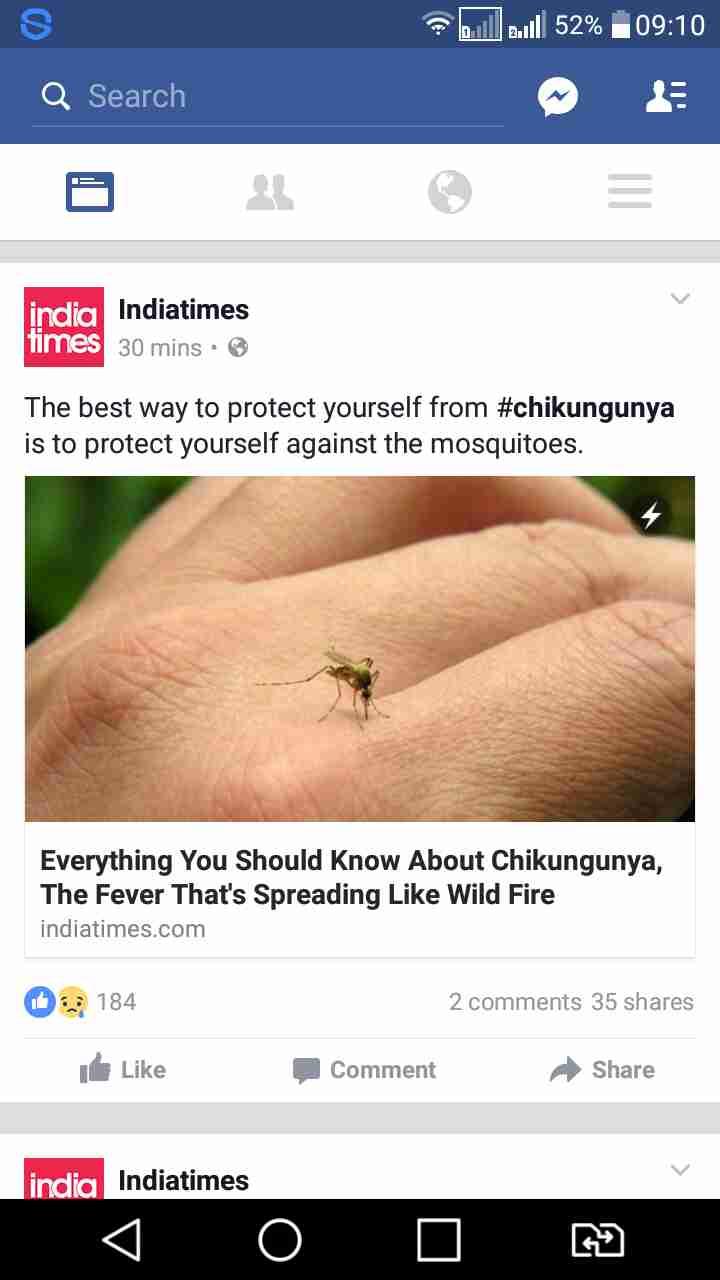This screenshot has width=720, height=1280.
Task: Open the friends list icon at top right
Action: point(666,96)
